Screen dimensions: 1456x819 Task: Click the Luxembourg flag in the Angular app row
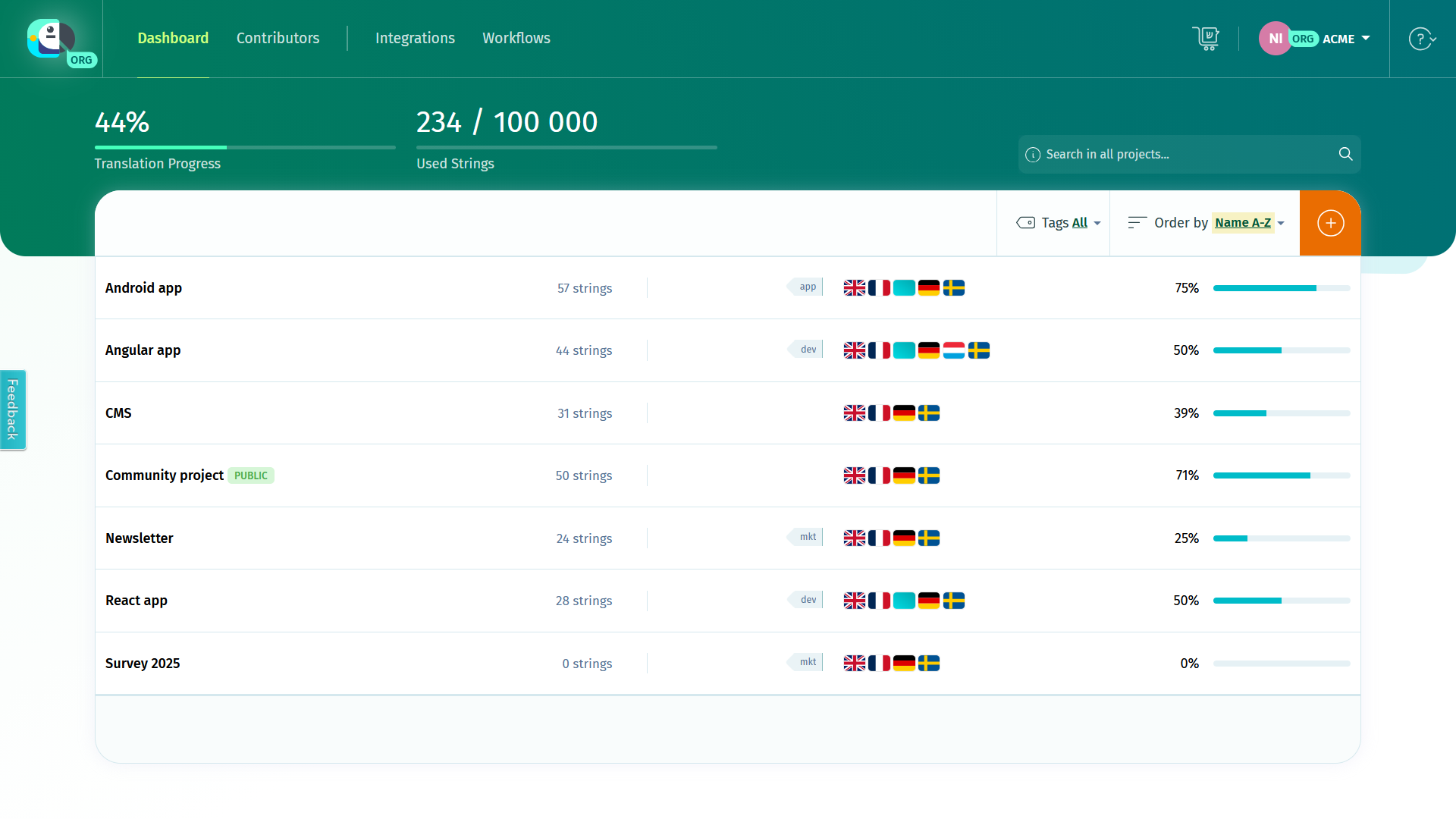point(953,350)
